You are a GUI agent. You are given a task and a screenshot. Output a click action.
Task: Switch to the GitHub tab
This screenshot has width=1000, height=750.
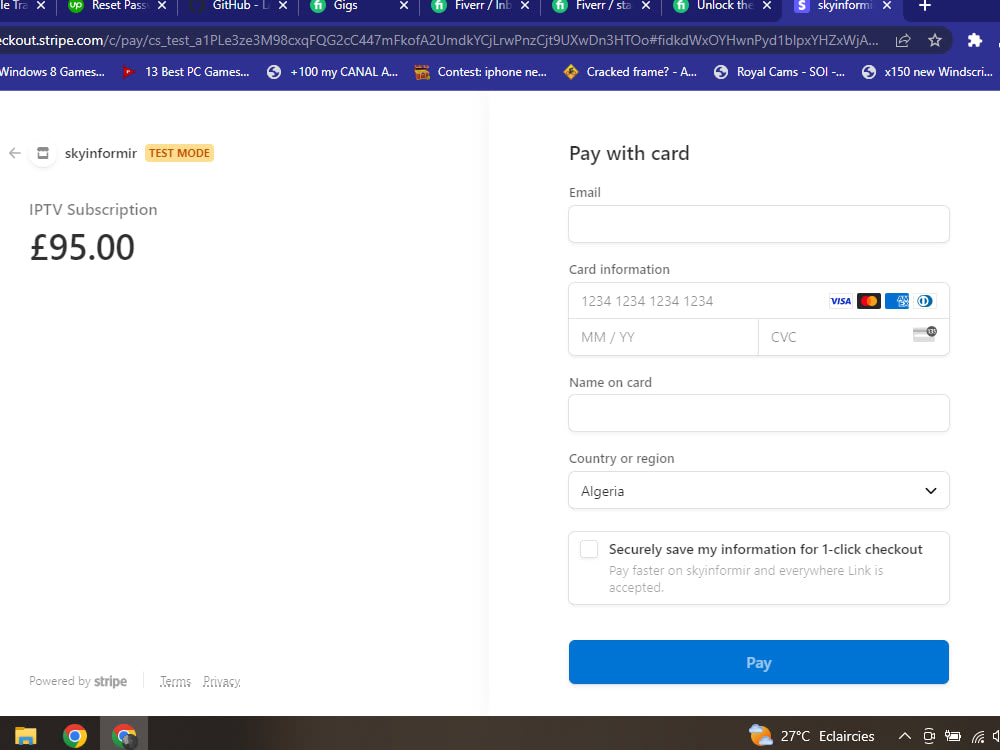(x=240, y=6)
